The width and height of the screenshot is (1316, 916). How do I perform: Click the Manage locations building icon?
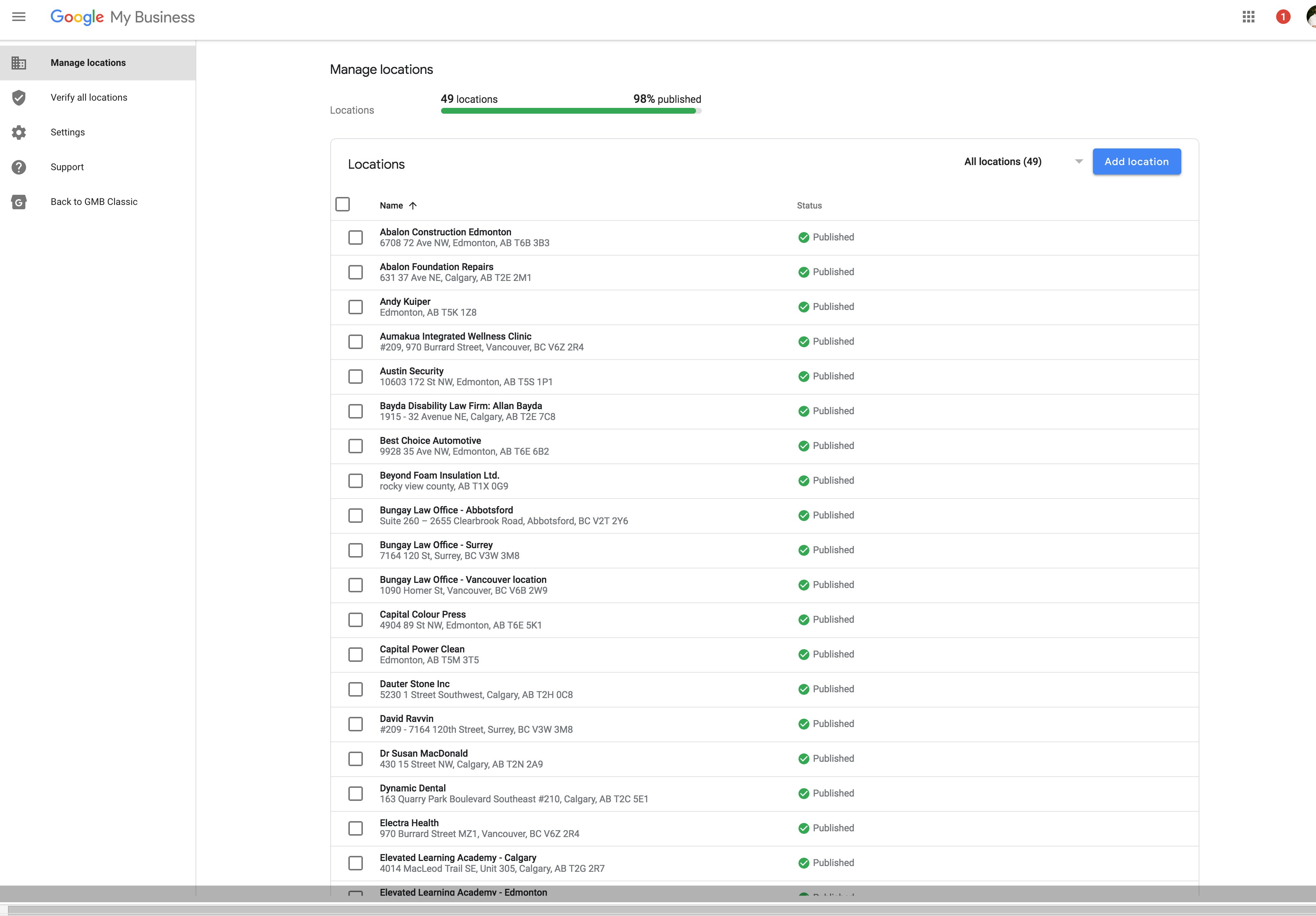[19, 63]
